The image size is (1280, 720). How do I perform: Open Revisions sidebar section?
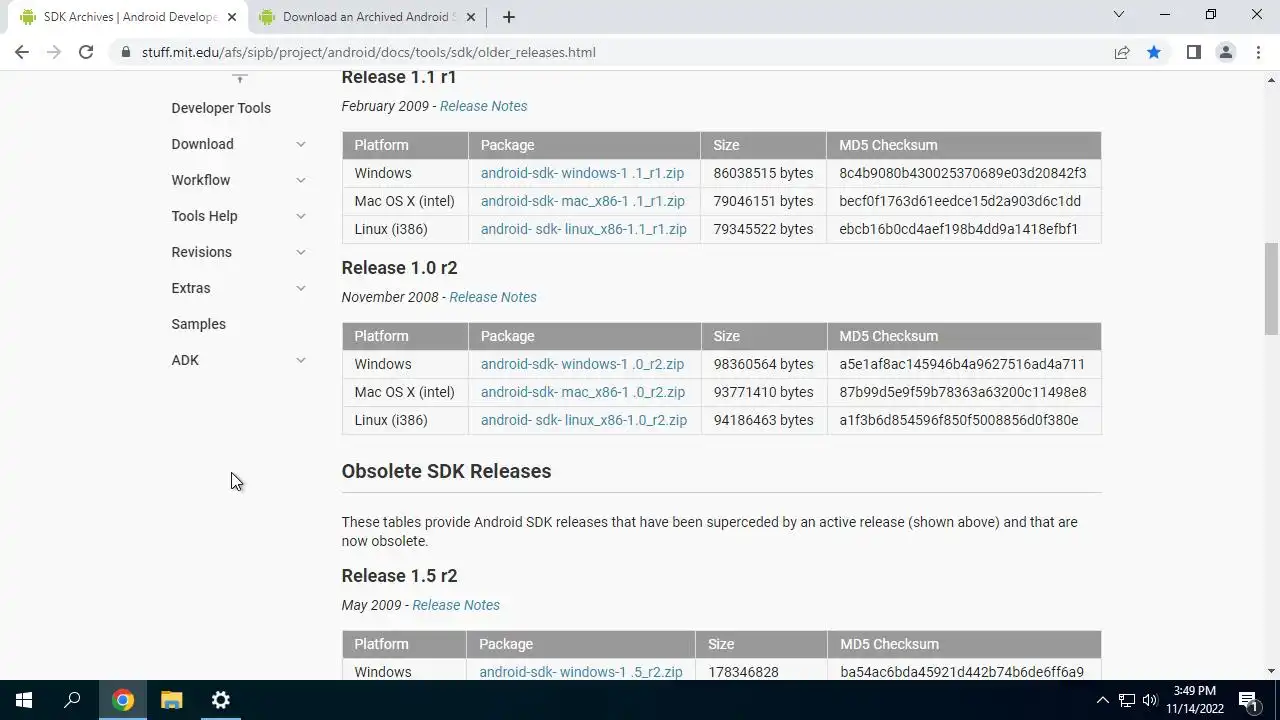201,252
